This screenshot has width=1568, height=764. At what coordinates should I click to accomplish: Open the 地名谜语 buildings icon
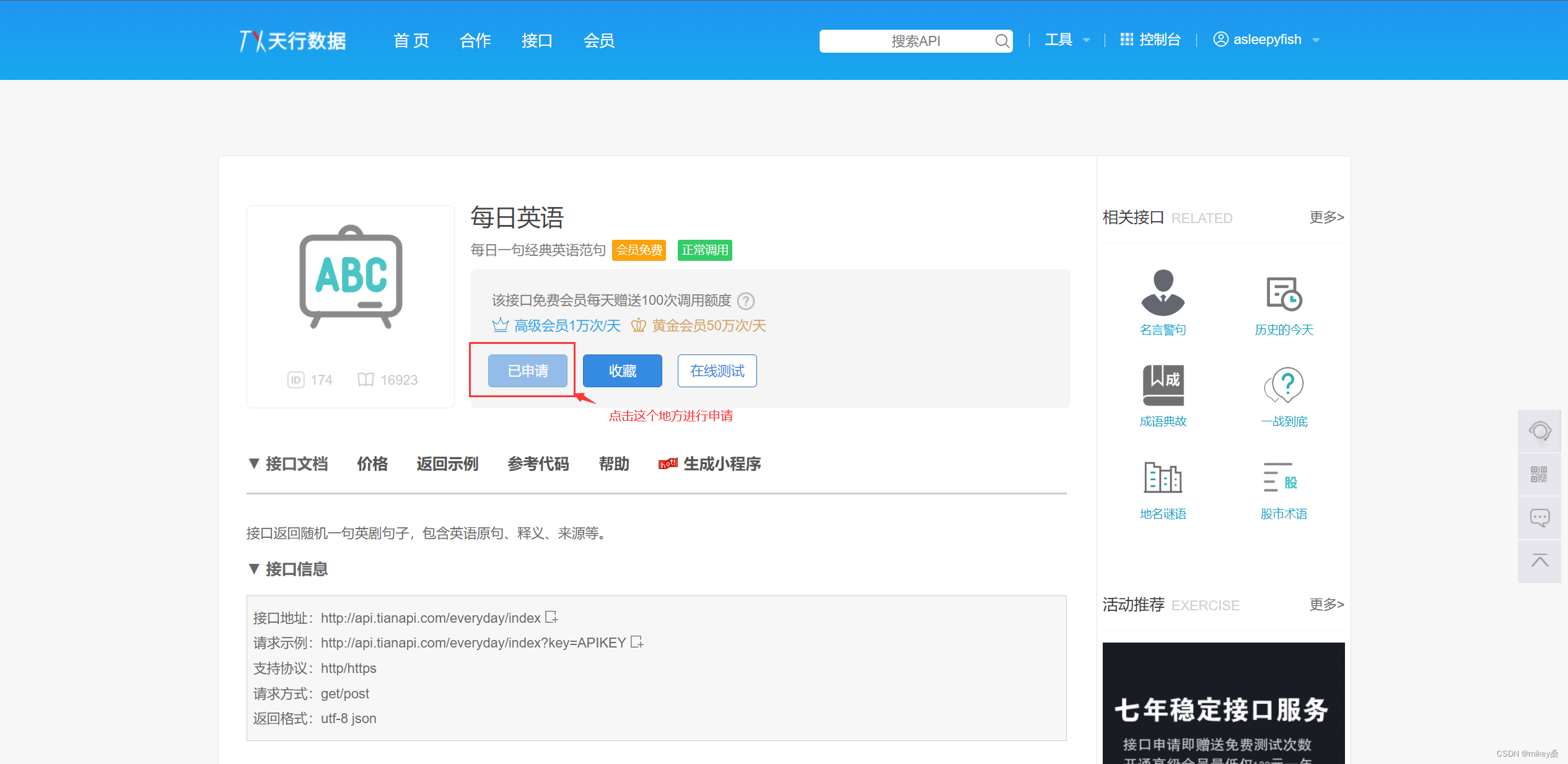click(x=1162, y=477)
